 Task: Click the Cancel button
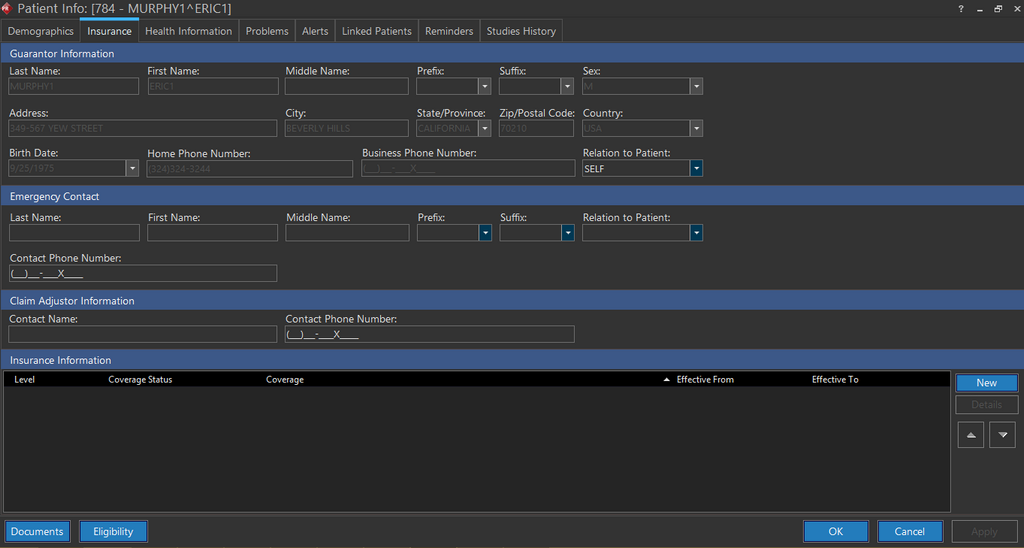click(x=910, y=532)
